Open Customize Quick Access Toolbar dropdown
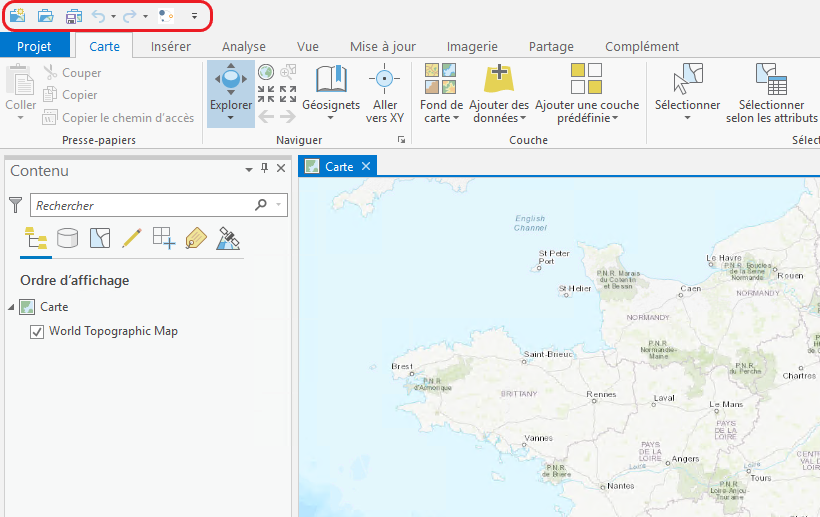 click(194, 16)
